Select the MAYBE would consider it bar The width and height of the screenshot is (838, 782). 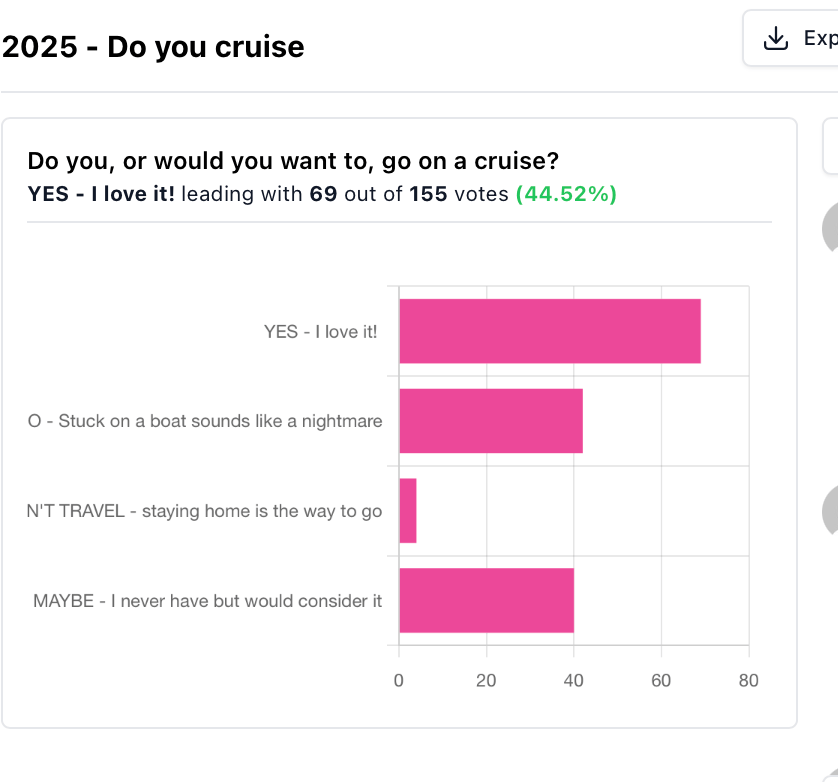[487, 600]
